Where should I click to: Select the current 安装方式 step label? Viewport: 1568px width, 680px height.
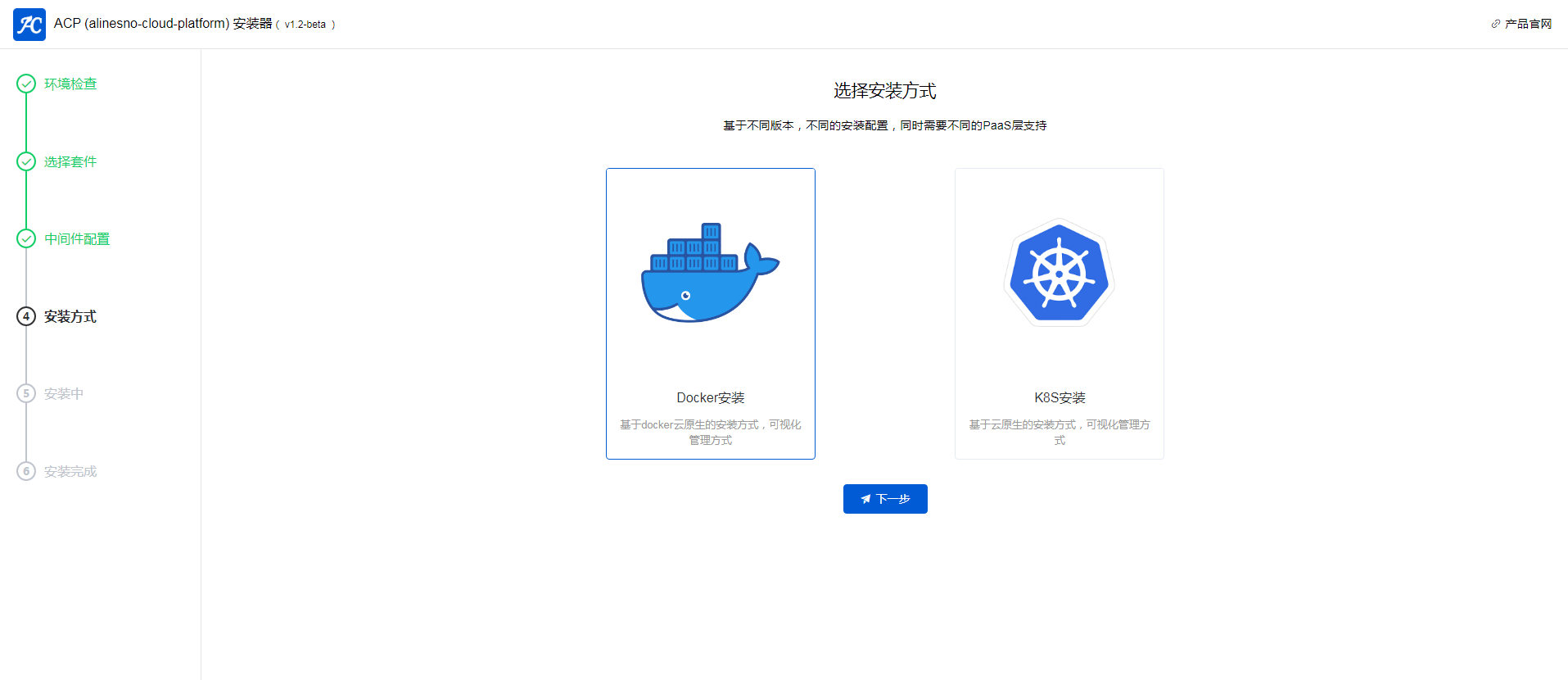coord(70,316)
